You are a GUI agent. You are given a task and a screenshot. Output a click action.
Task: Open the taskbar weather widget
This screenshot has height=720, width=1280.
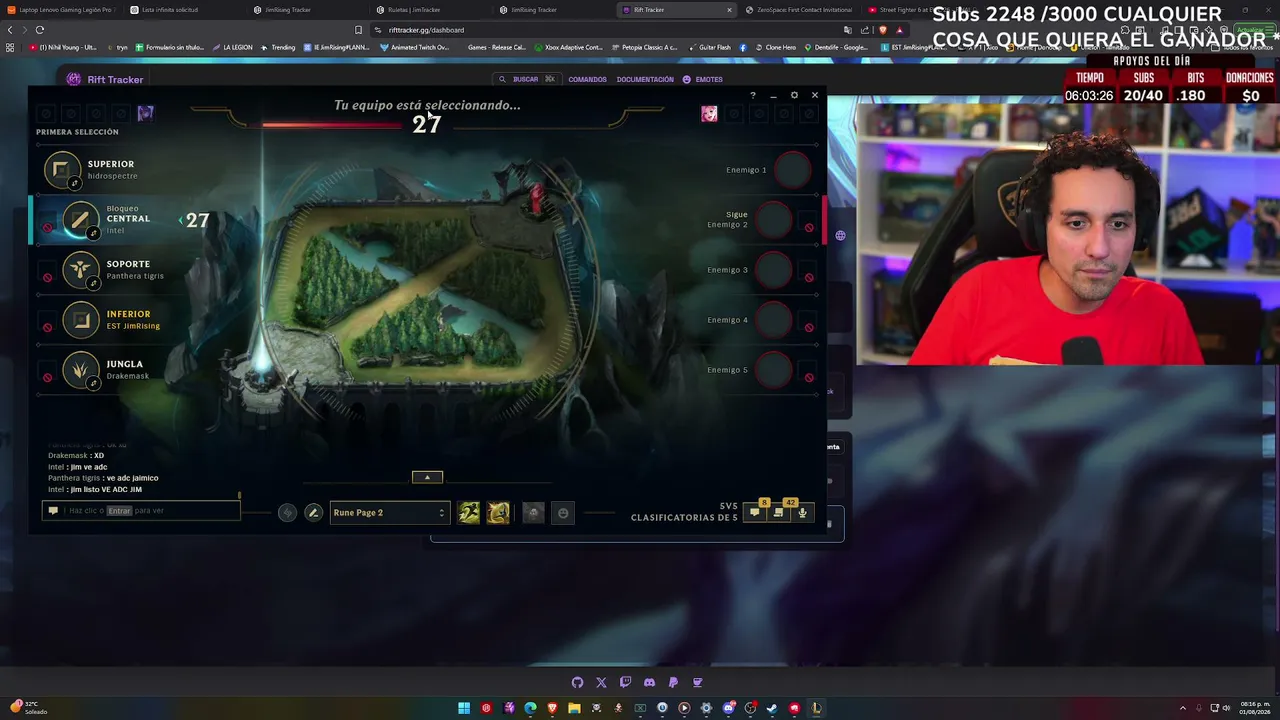(27, 708)
